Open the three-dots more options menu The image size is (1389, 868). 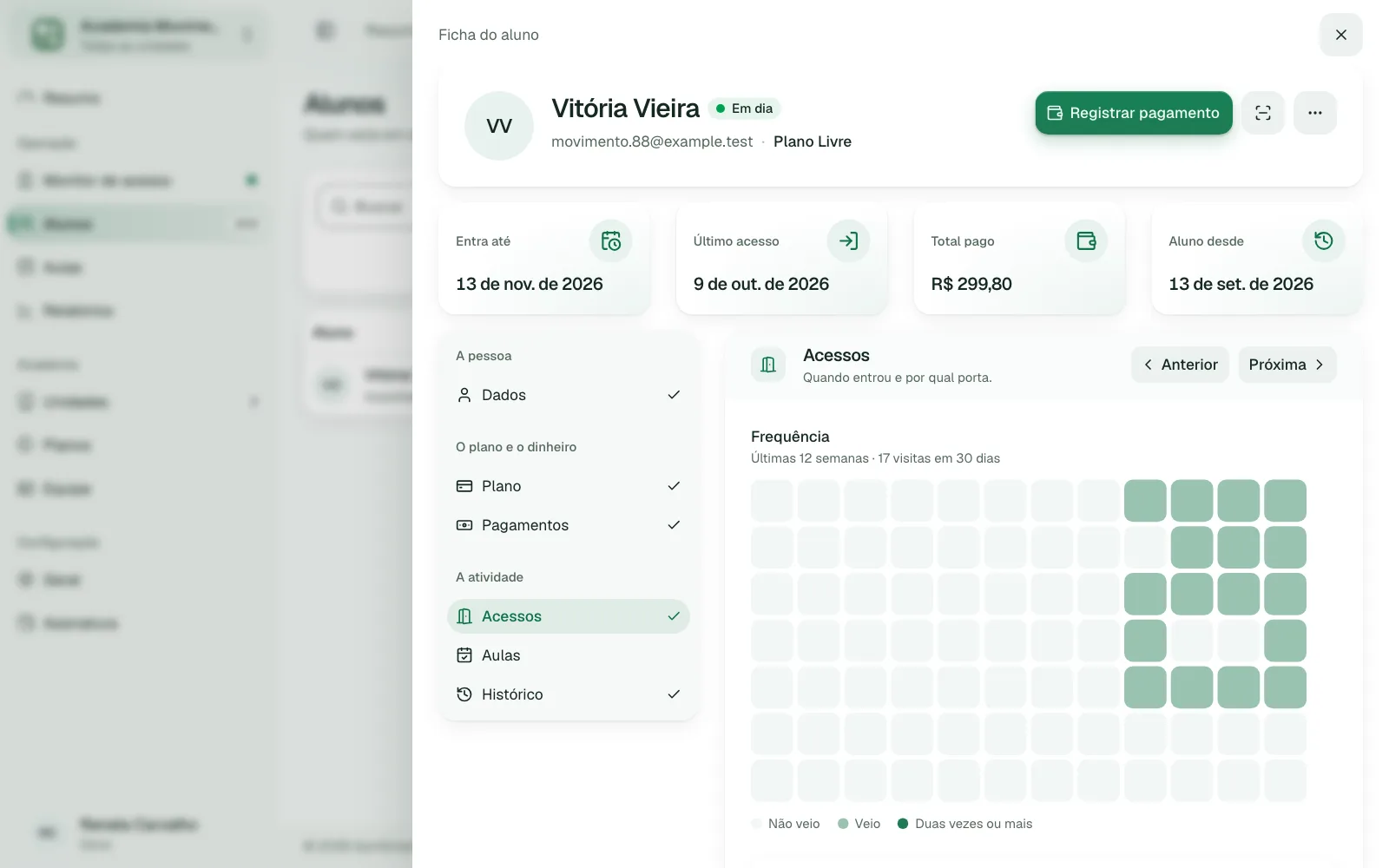pos(1314,113)
